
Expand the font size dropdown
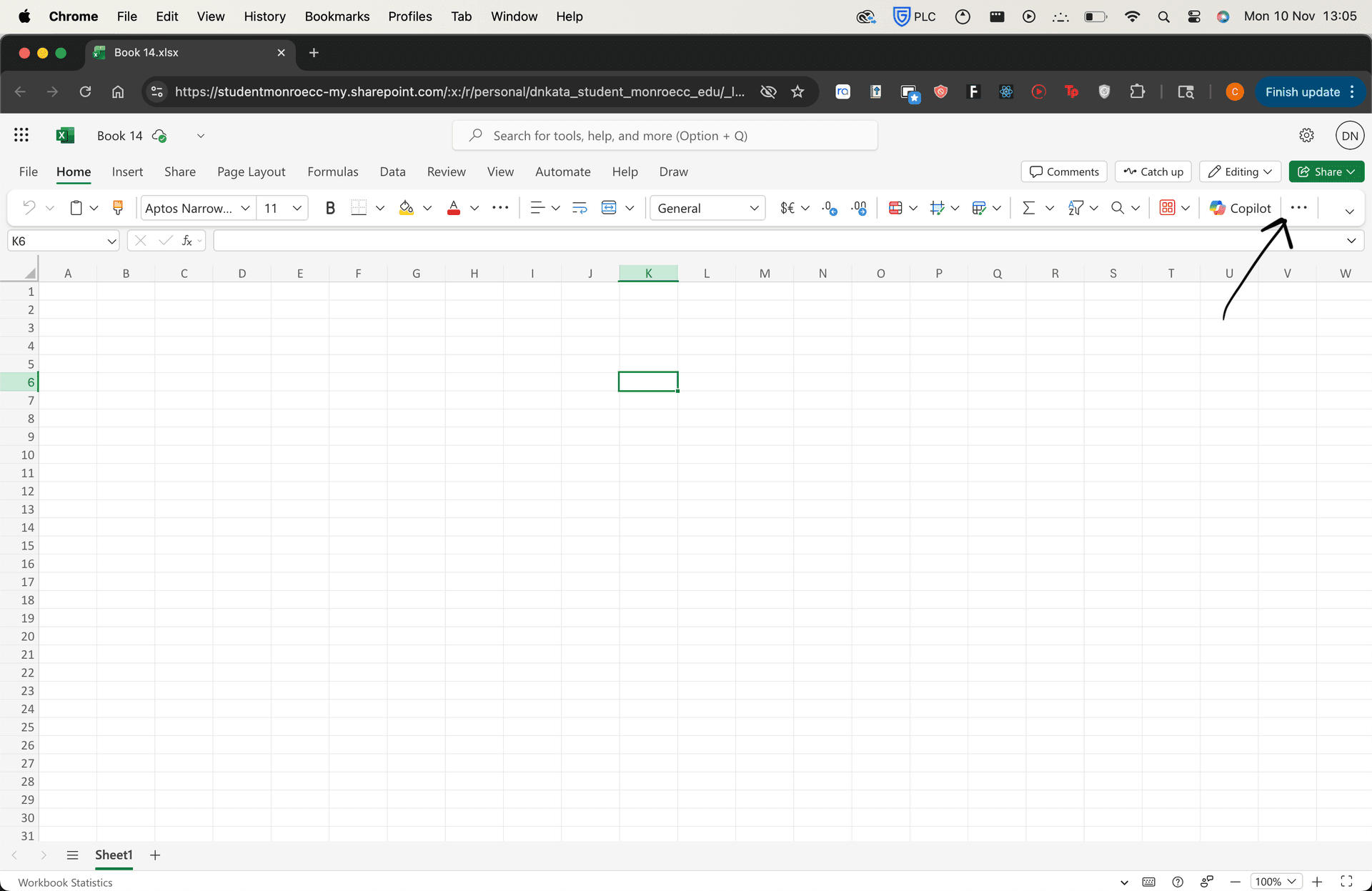(x=297, y=208)
